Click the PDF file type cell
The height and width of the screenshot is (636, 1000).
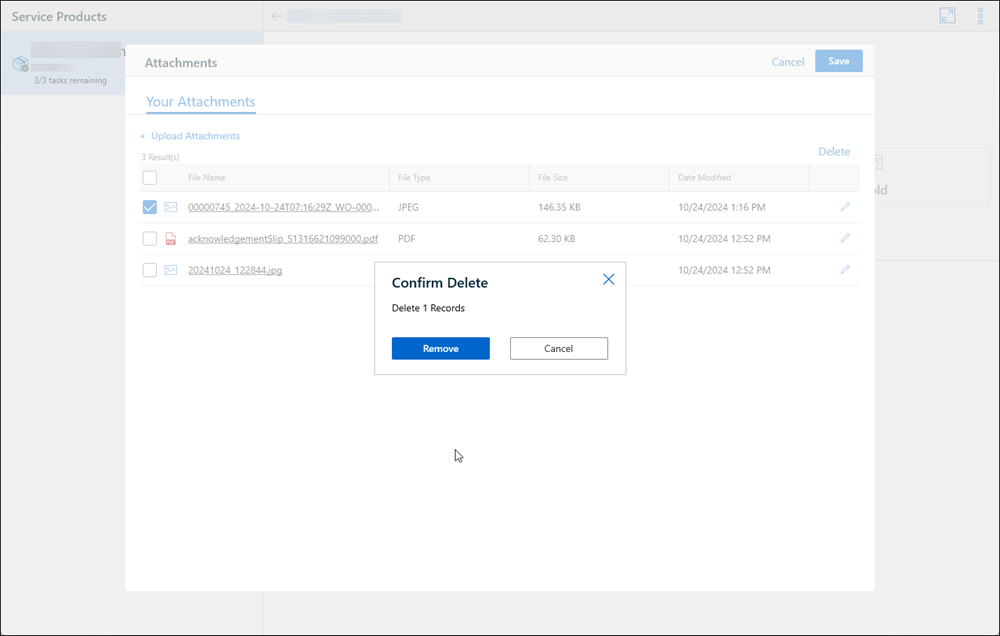pyautogui.click(x=406, y=239)
